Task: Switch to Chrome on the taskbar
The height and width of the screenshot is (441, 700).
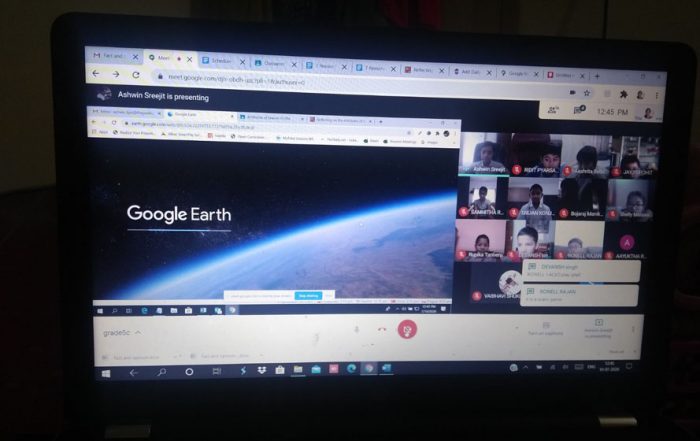Action: click(x=369, y=368)
